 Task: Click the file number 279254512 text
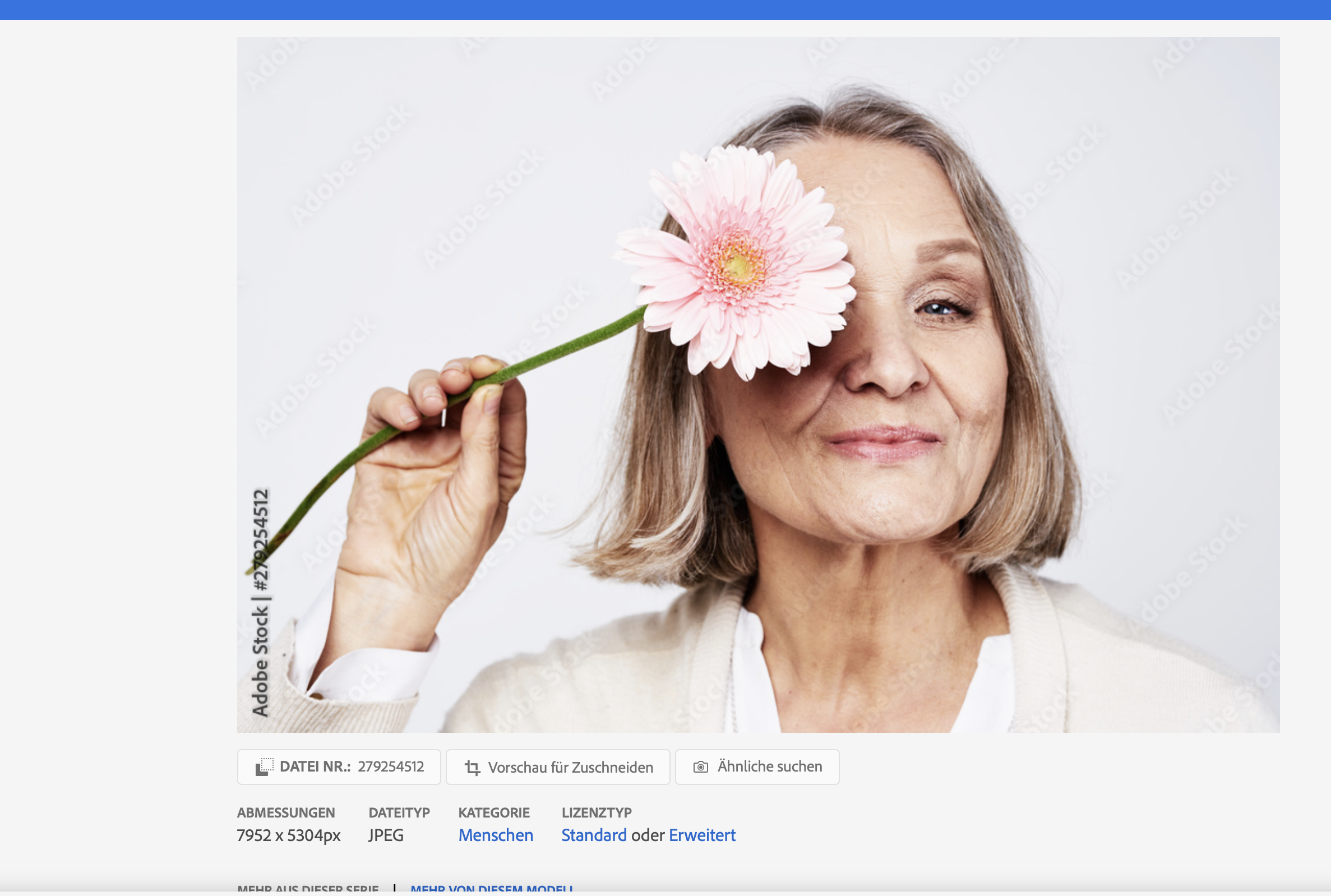[x=391, y=766]
